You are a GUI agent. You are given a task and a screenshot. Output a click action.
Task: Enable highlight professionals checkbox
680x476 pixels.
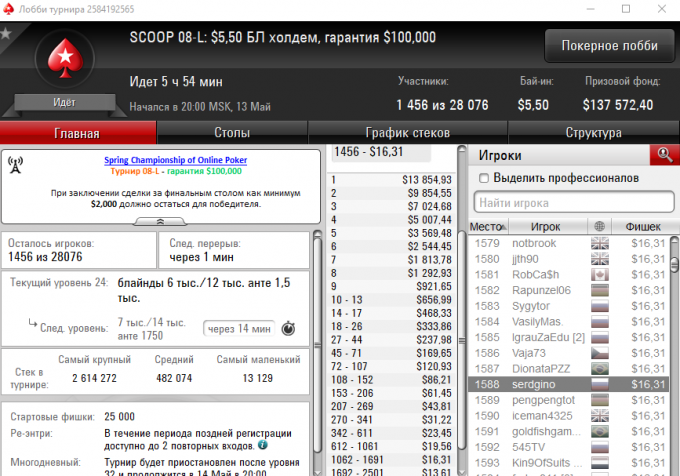tap(484, 178)
